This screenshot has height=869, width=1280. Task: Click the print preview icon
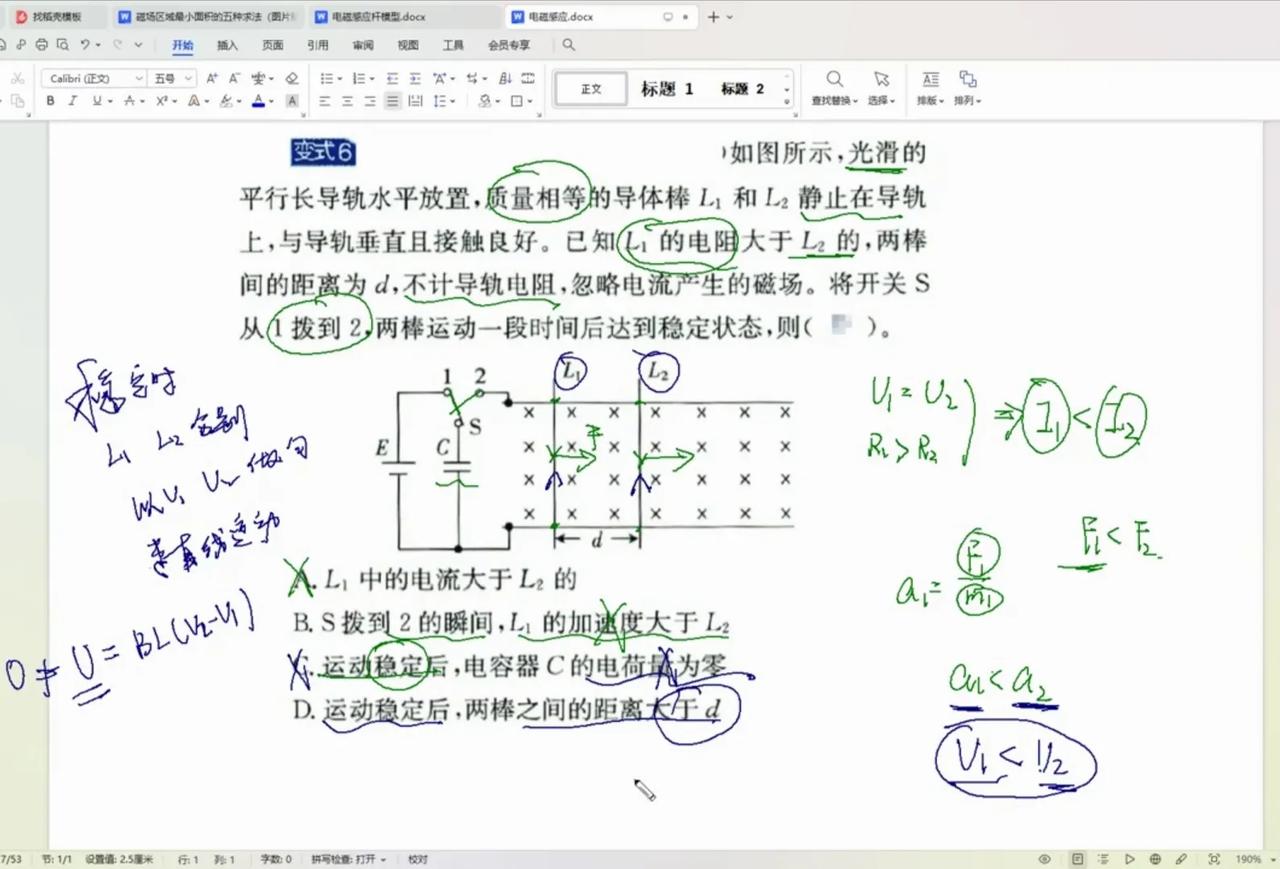tap(63, 45)
